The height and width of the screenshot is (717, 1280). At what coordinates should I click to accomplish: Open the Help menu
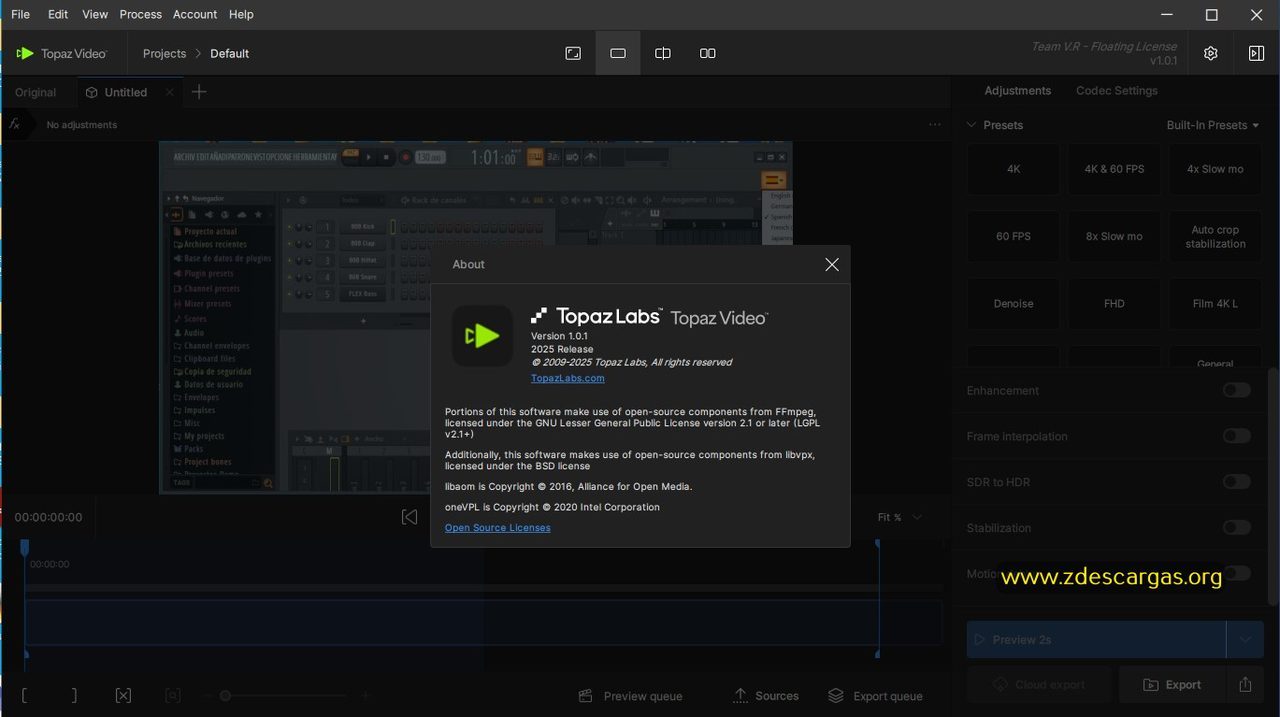[x=241, y=14]
